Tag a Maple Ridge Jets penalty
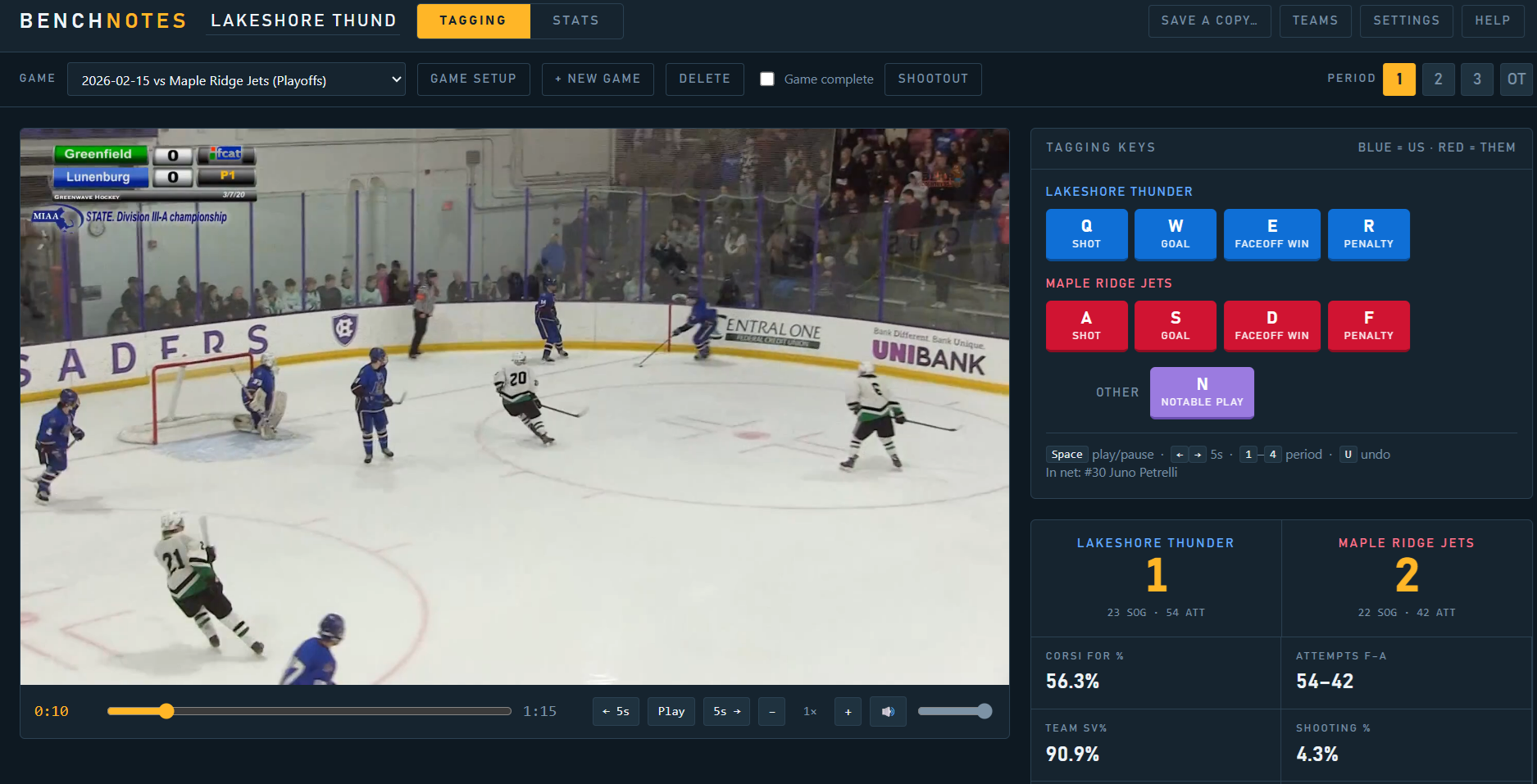The image size is (1537, 784). click(x=1368, y=326)
